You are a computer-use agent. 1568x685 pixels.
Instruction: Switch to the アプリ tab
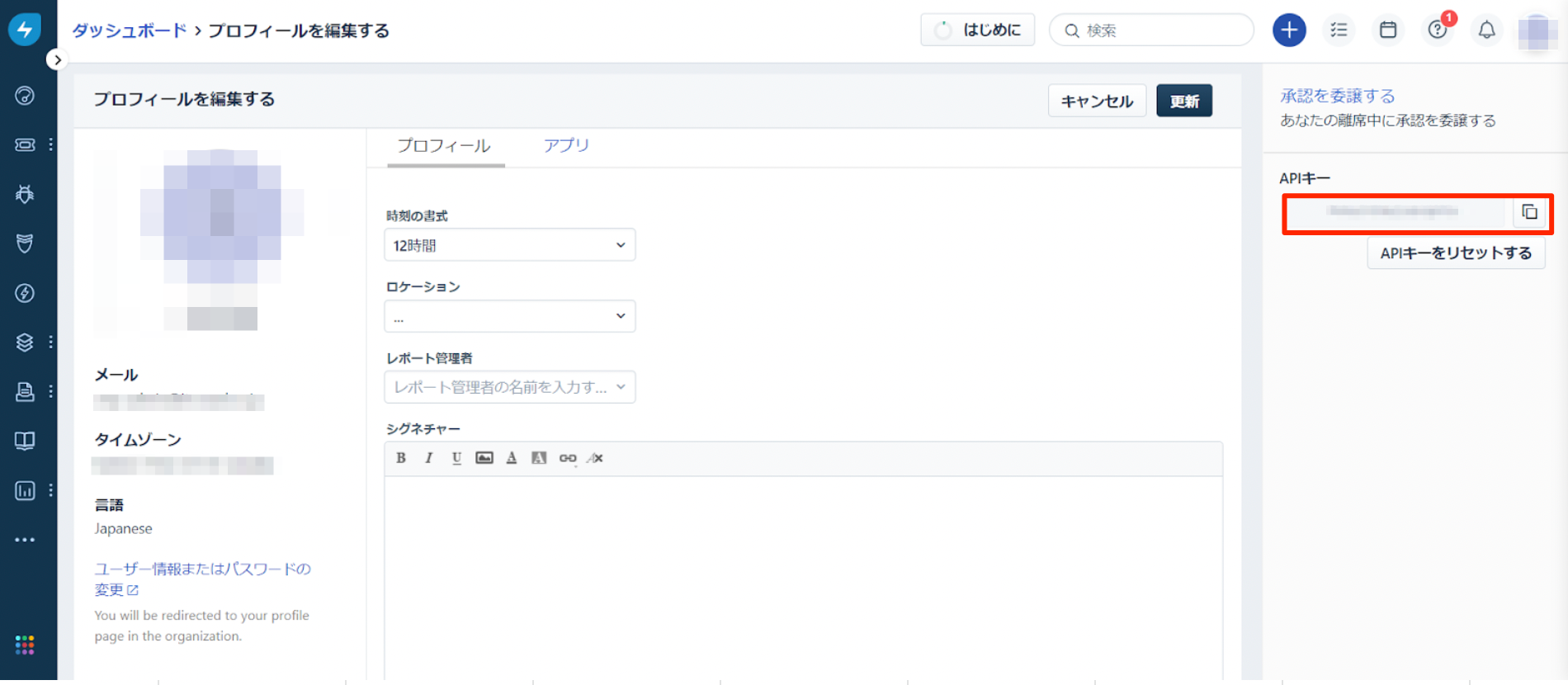[x=566, y=146]
